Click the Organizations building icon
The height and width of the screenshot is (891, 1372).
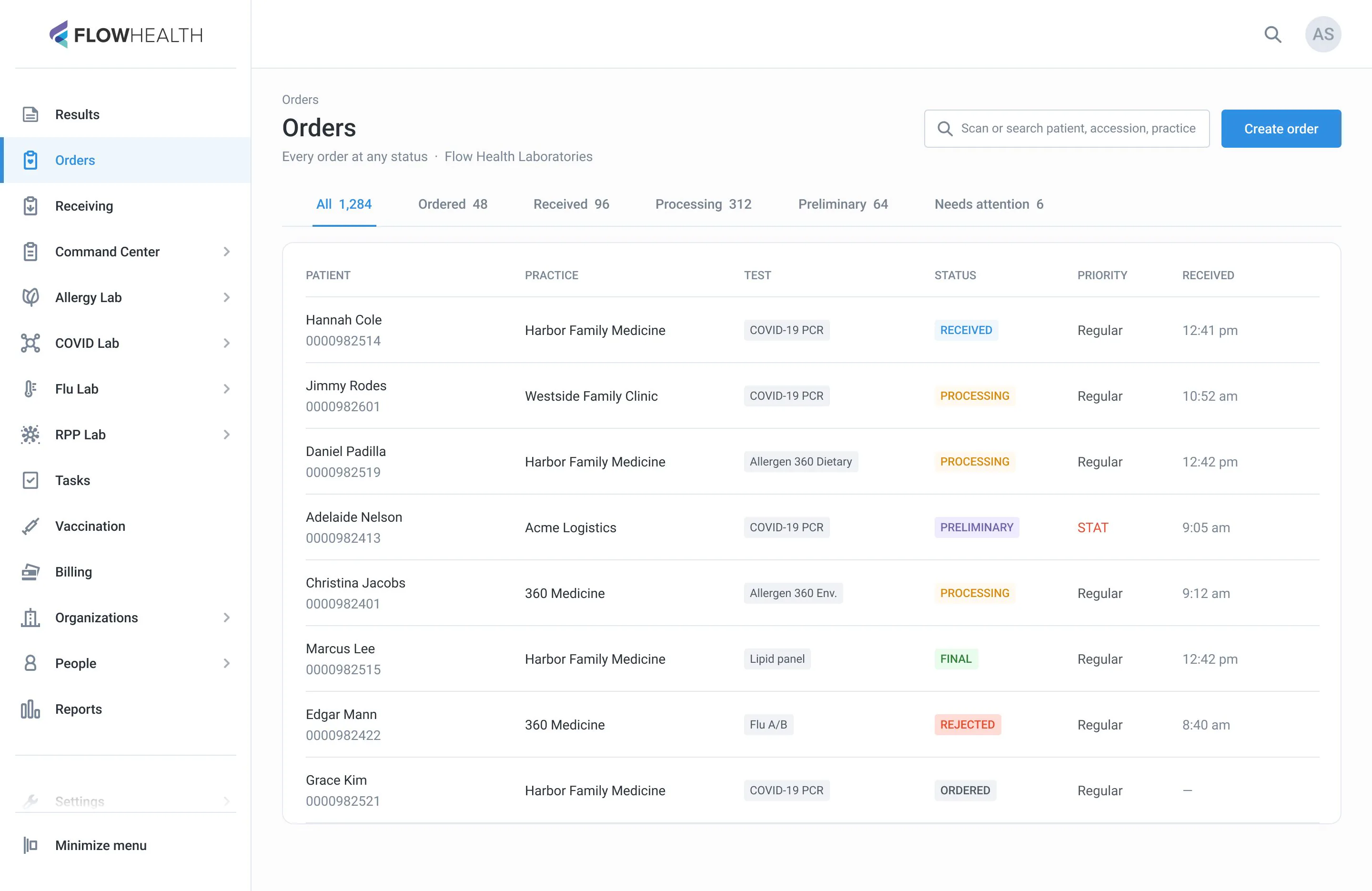(30, 617)
